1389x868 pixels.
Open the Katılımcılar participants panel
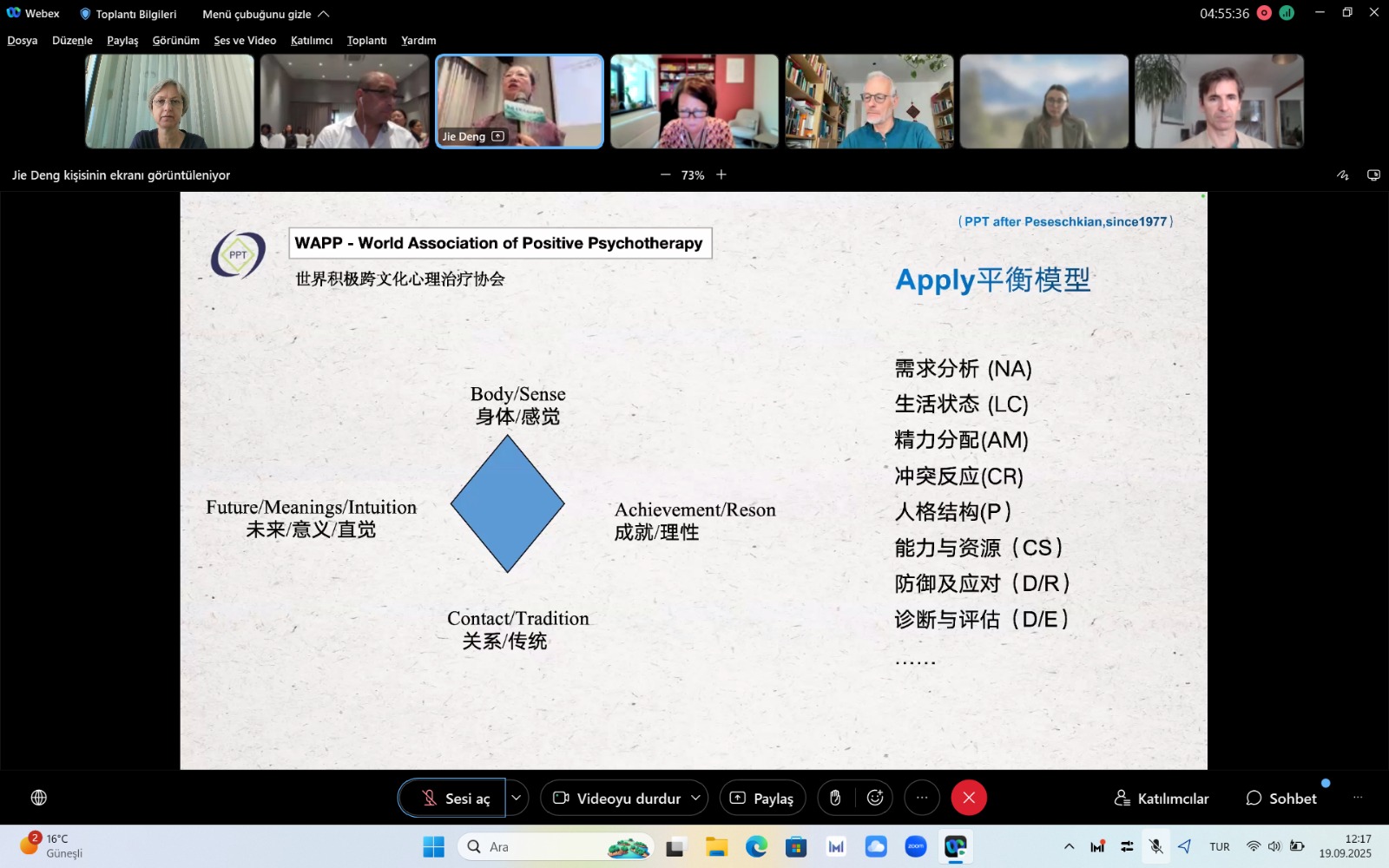pyautogui.click(x=1162, y=798)
